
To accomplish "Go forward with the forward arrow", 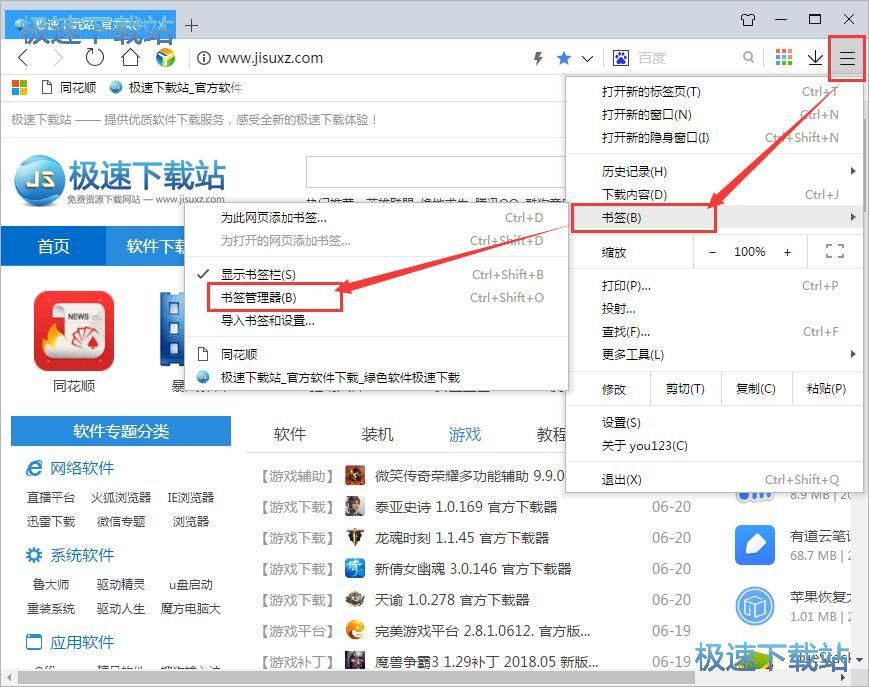I will [58, 58].
